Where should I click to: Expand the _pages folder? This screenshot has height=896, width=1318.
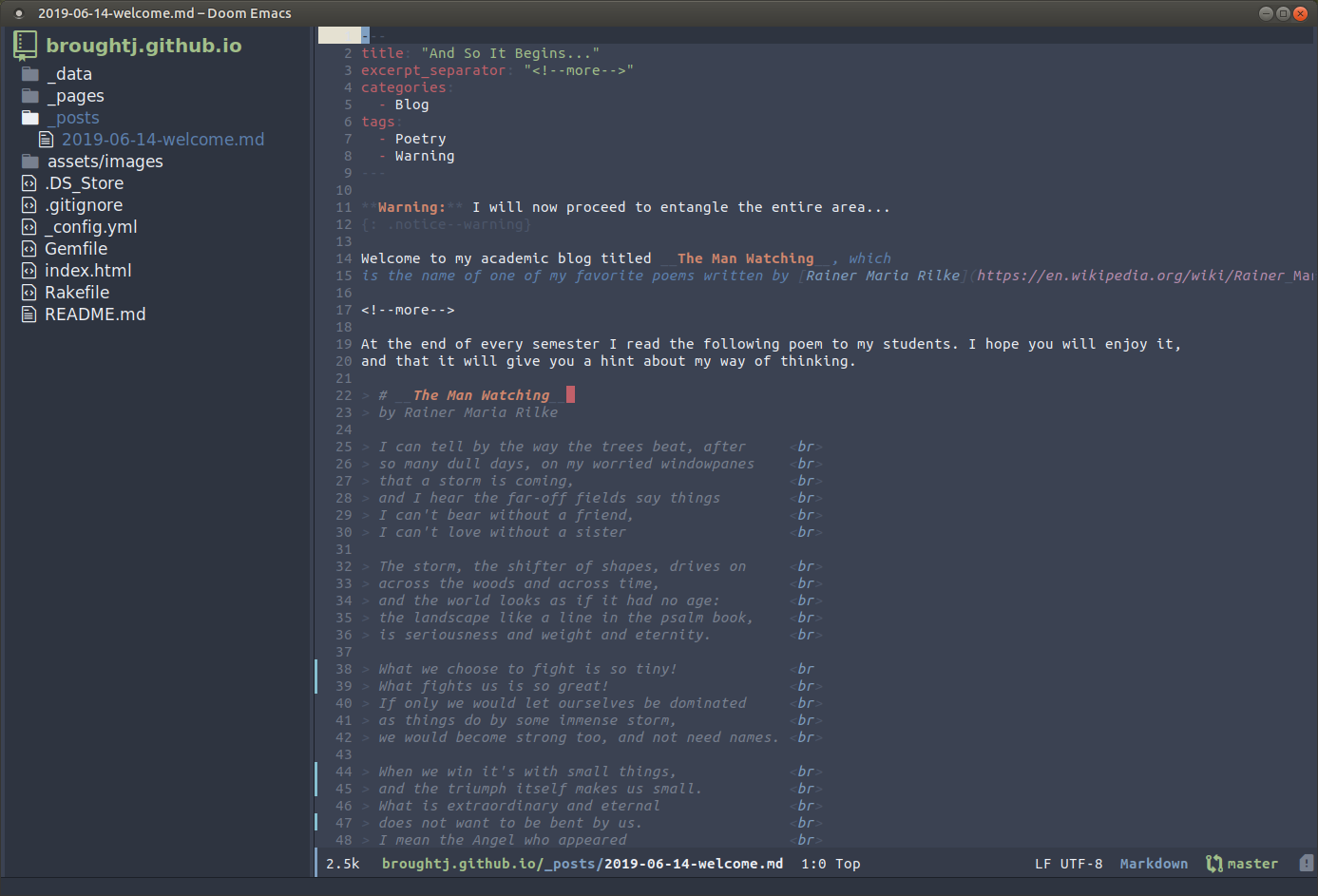76,96
